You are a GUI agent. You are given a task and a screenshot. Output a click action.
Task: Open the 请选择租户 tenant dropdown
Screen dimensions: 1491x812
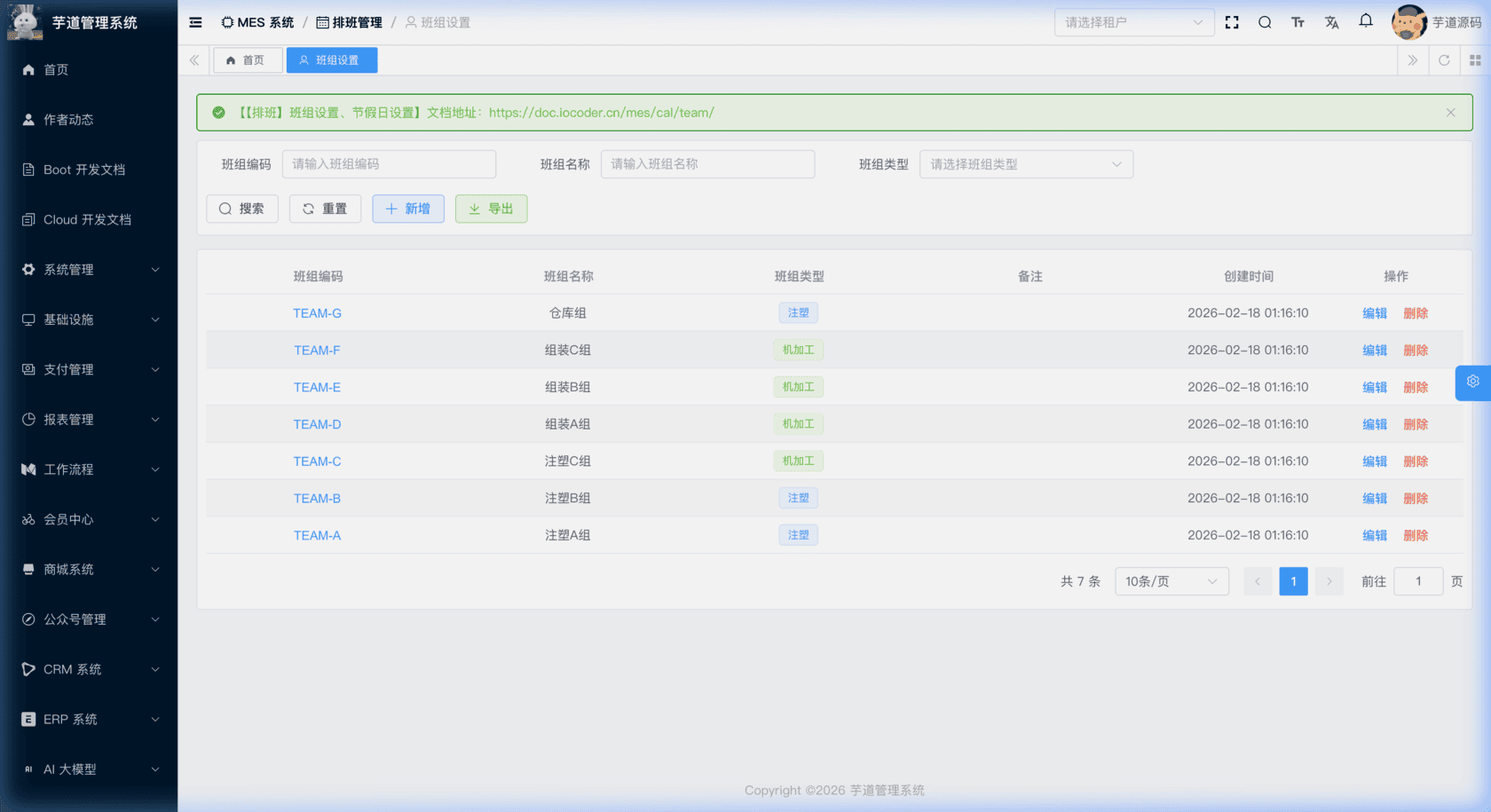coord(1133,22)
